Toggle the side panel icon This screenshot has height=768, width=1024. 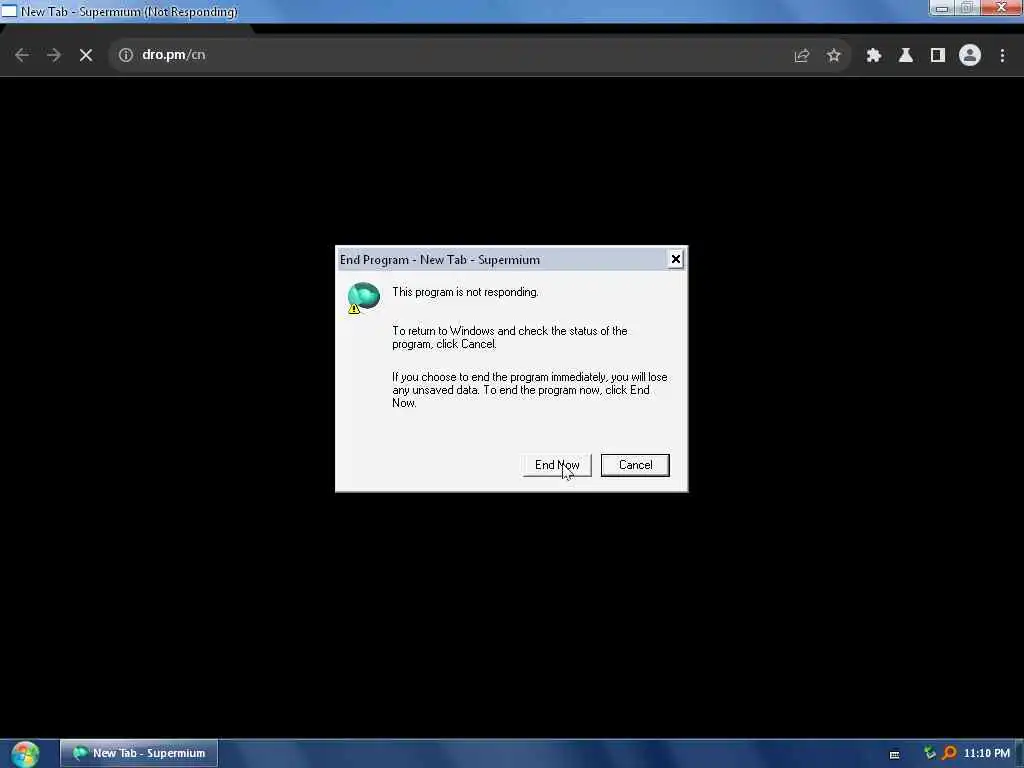(938, 56)
